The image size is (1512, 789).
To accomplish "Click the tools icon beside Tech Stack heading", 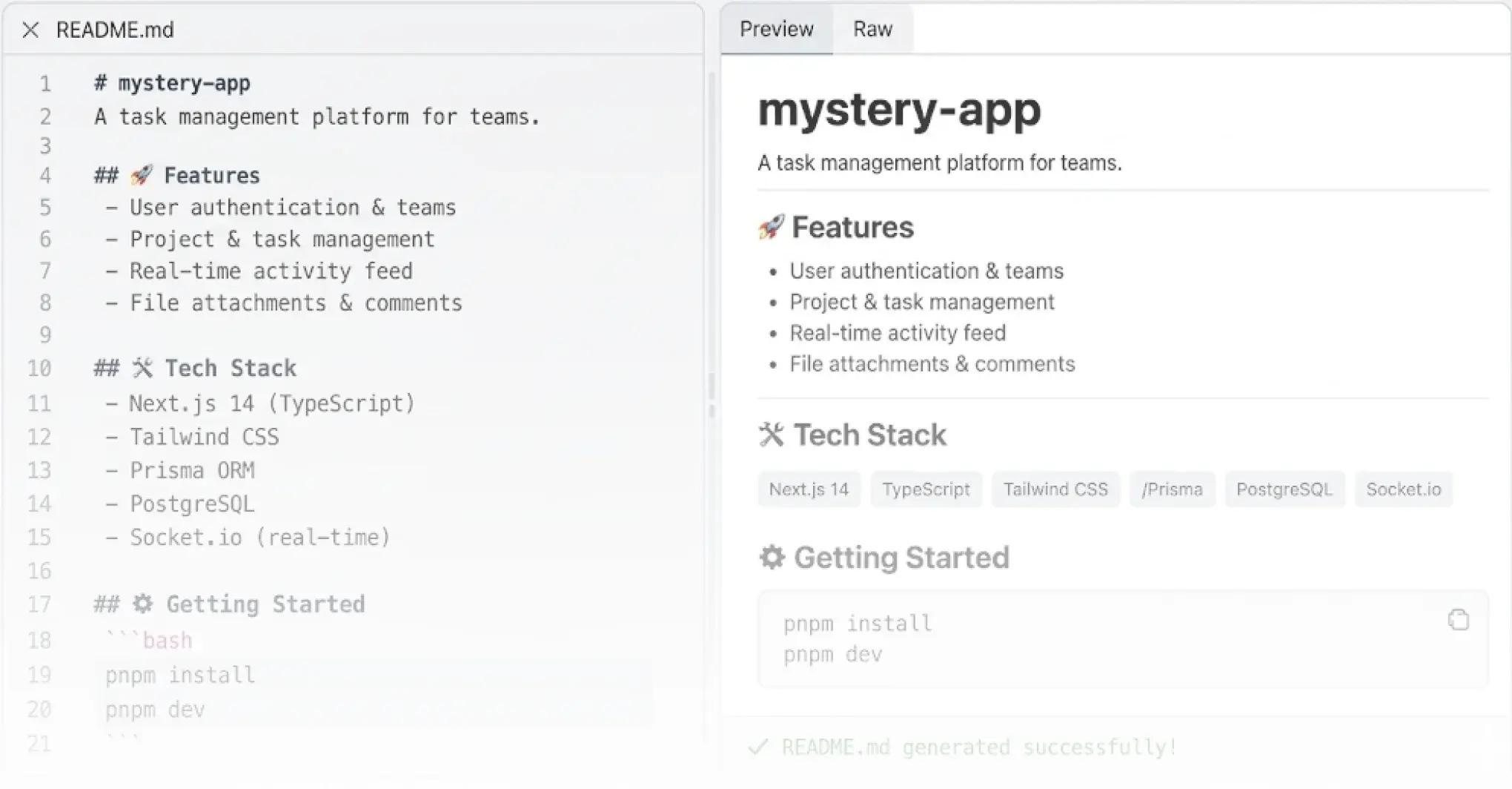I will click(x=772, y=435).
